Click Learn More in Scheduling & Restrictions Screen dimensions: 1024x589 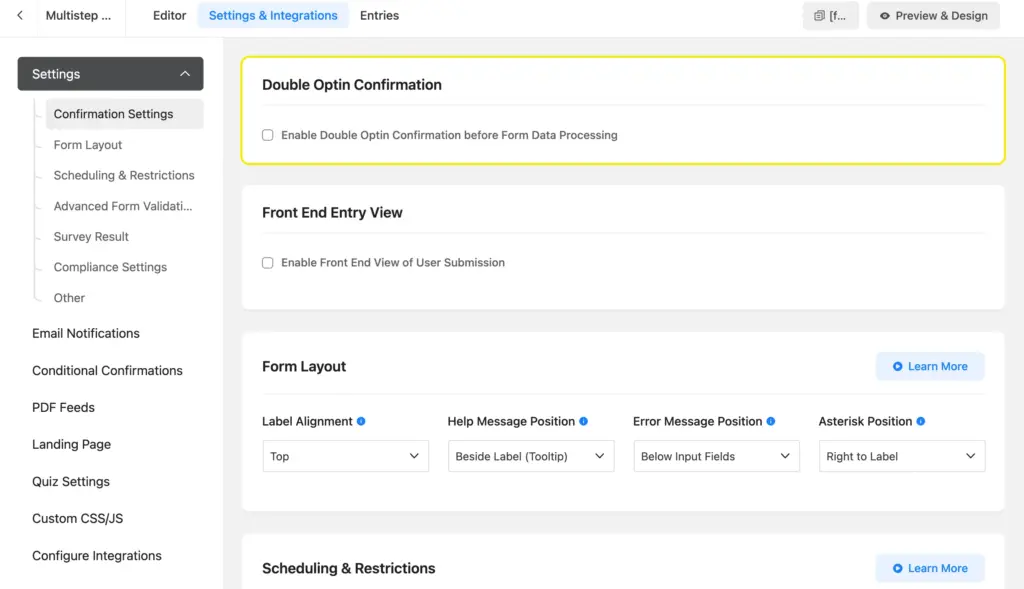coord(930,569)
